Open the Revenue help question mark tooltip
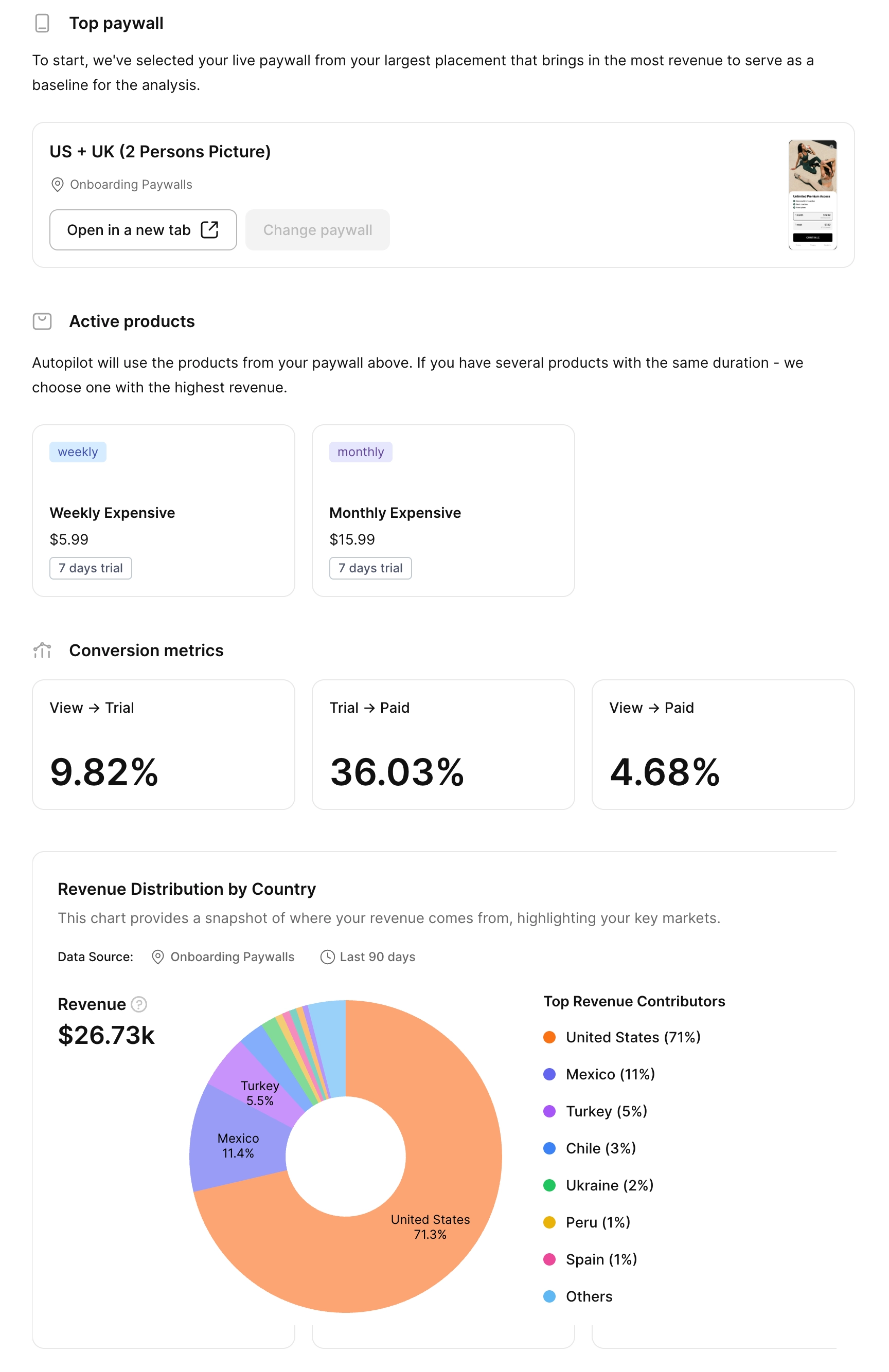 click(138, 1004)
